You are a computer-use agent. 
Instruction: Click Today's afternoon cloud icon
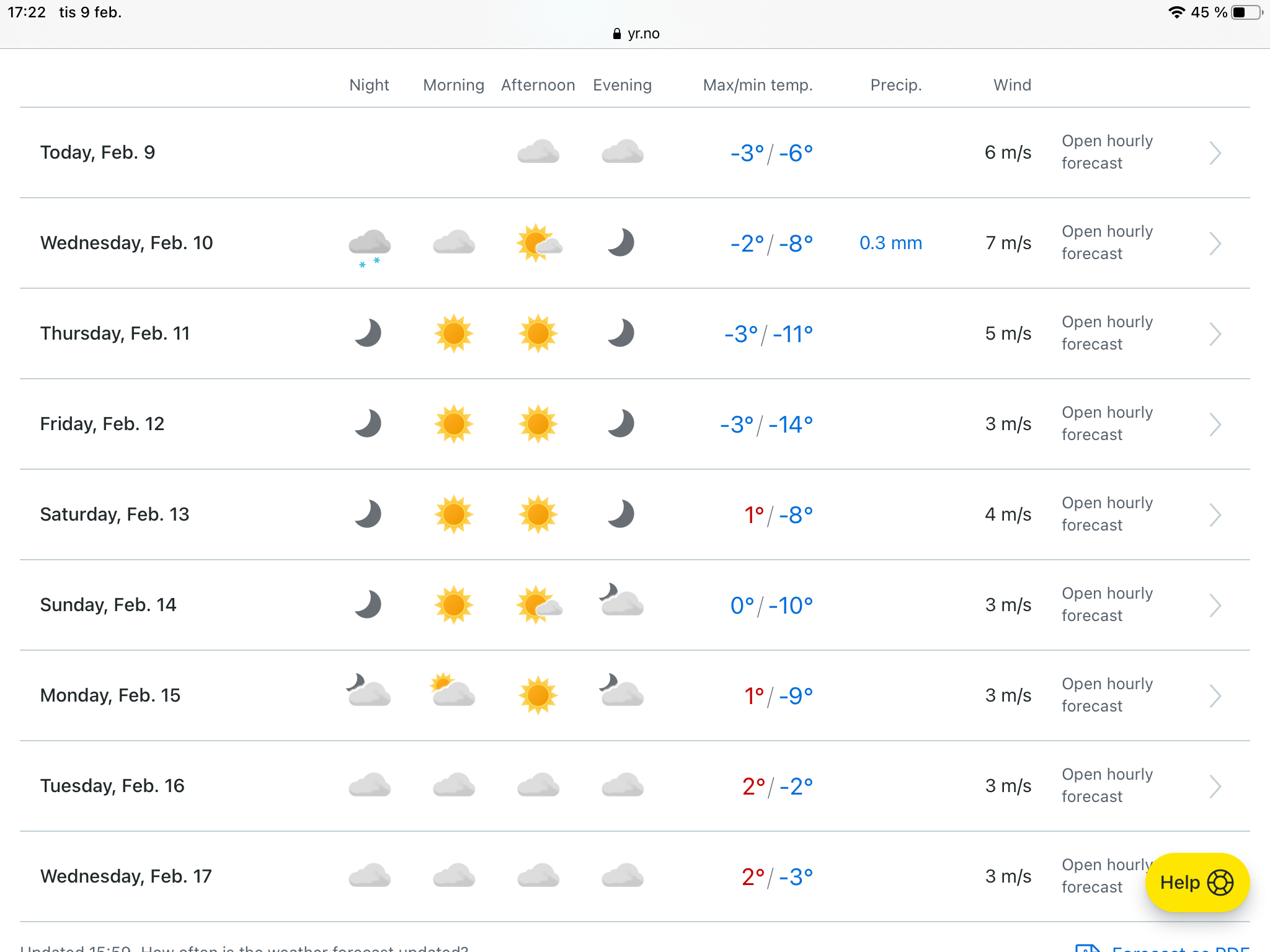[538, 152]
